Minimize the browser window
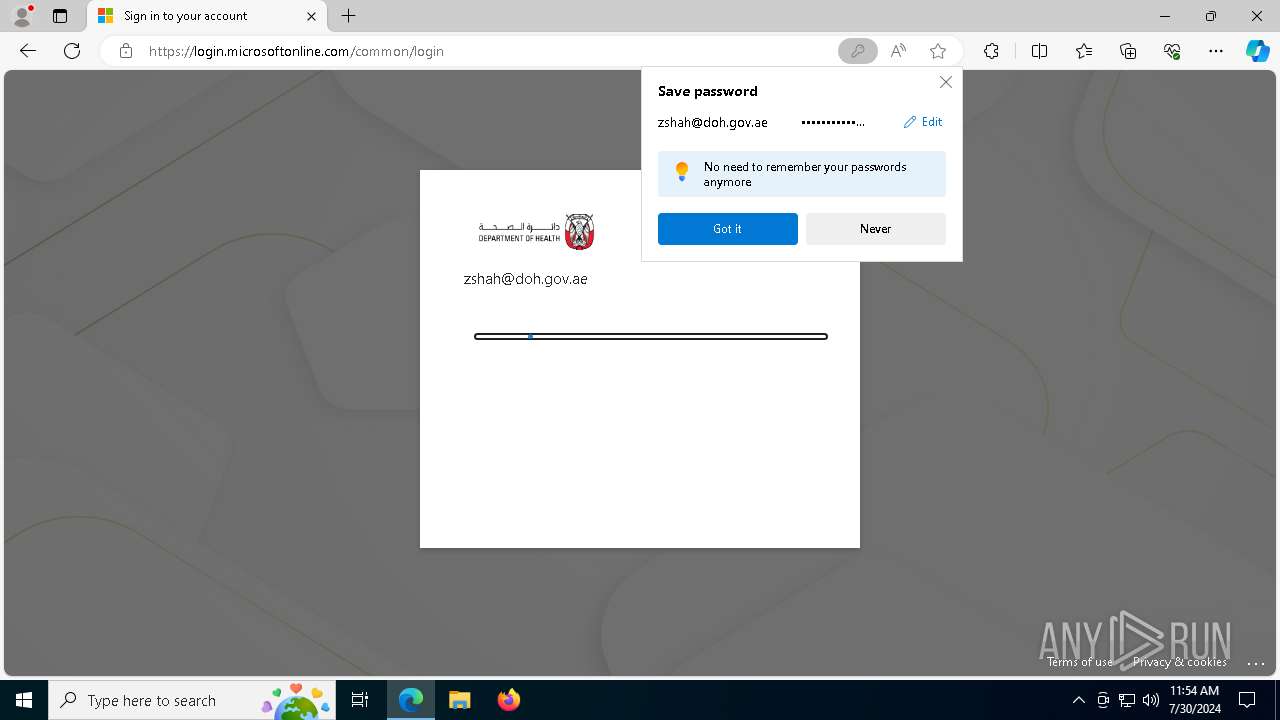This screenshot has width=1280, height=720. click(1165, 16)
